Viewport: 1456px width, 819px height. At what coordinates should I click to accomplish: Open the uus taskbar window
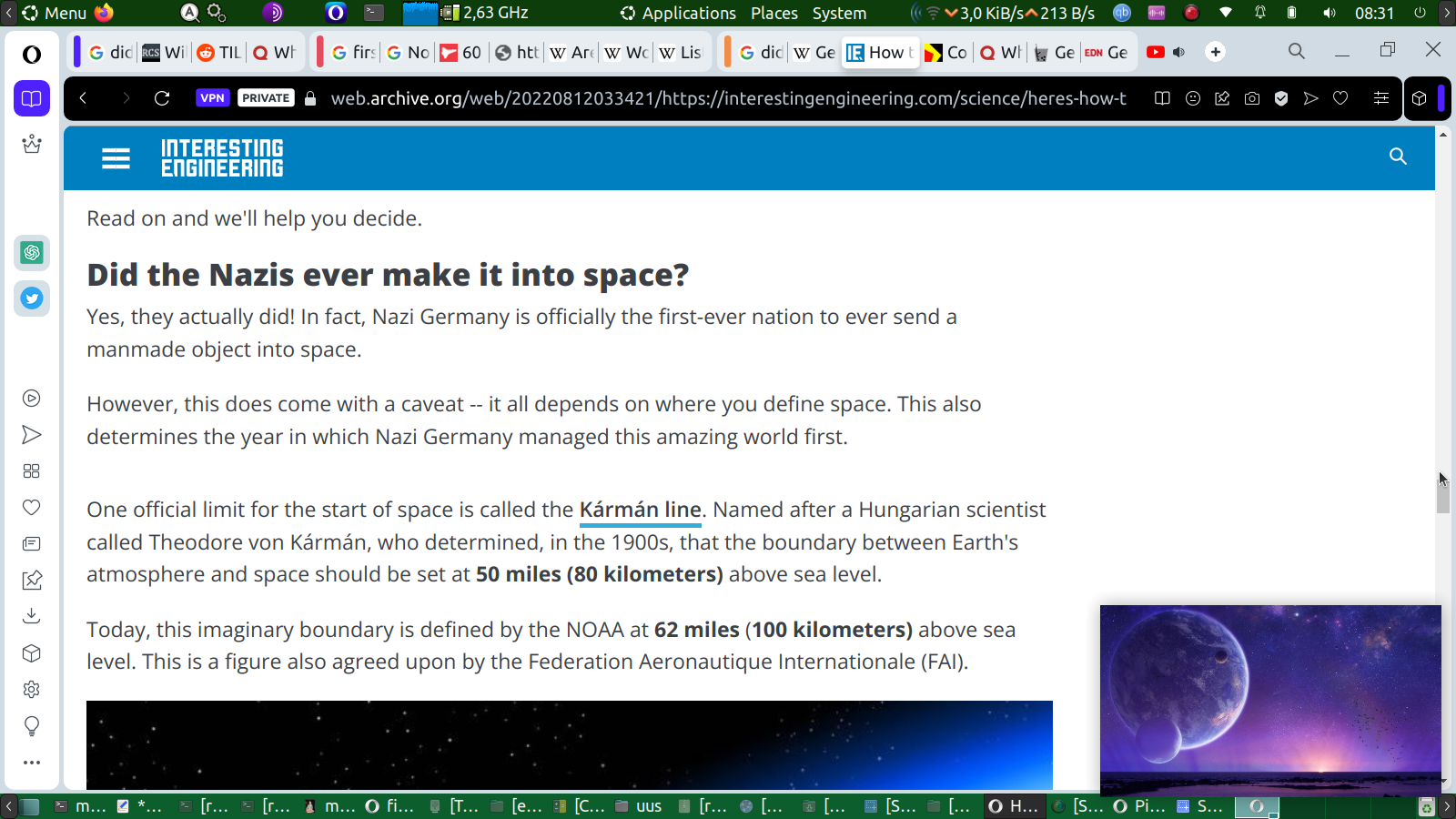point(638,806)
